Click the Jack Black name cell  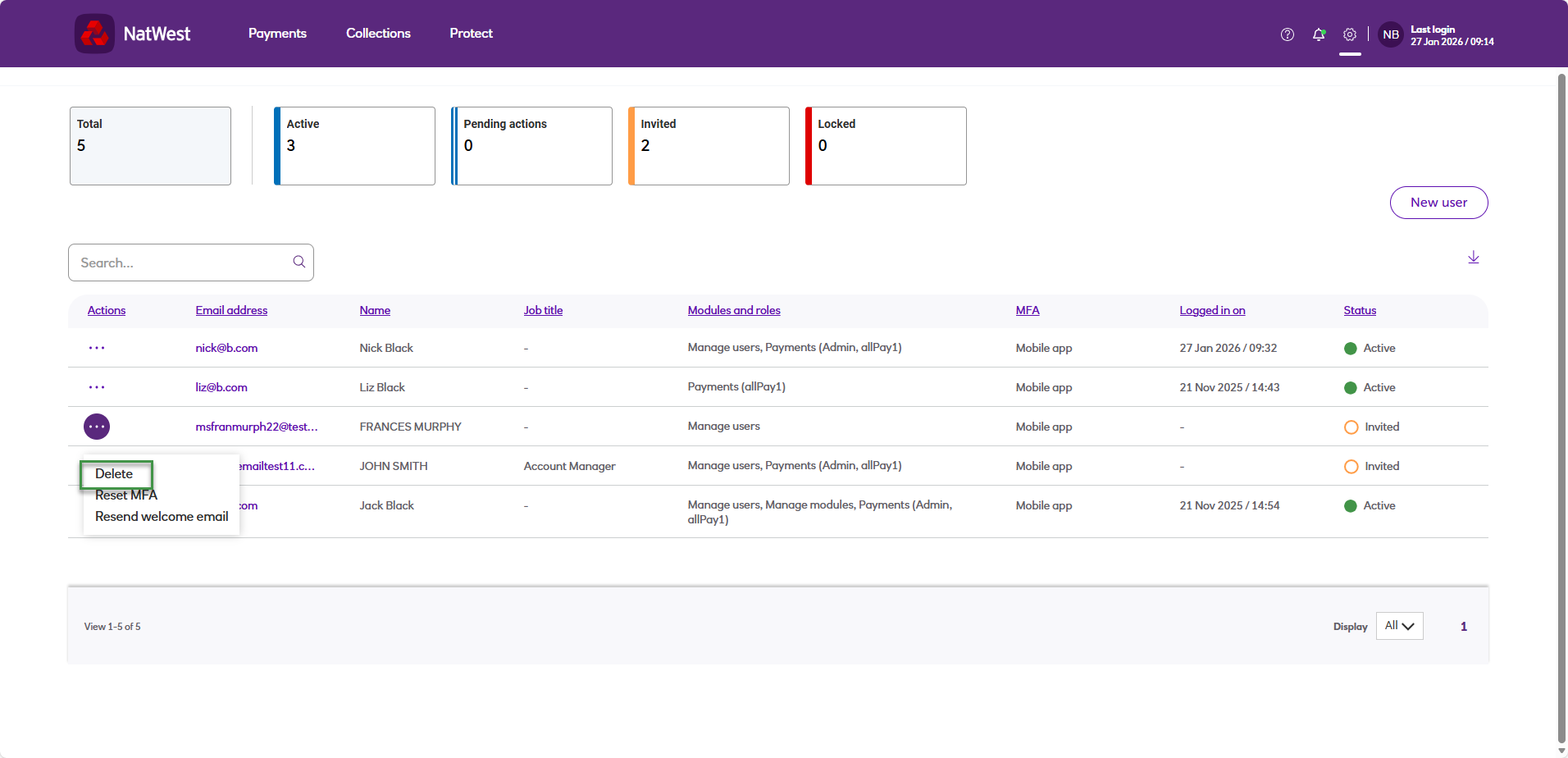387,506
